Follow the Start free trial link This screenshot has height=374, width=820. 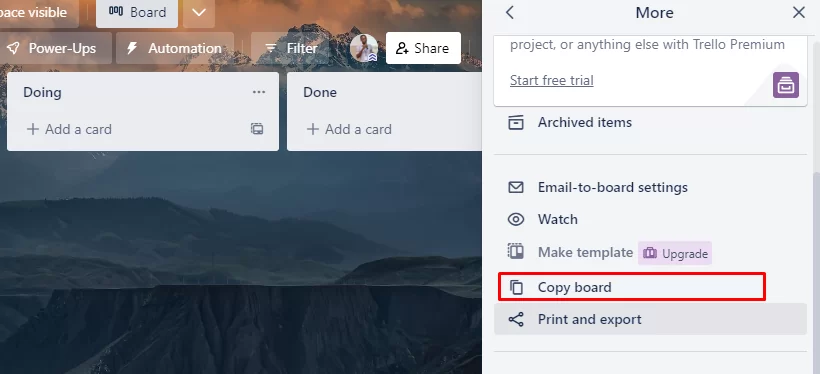tap(552, 81)
